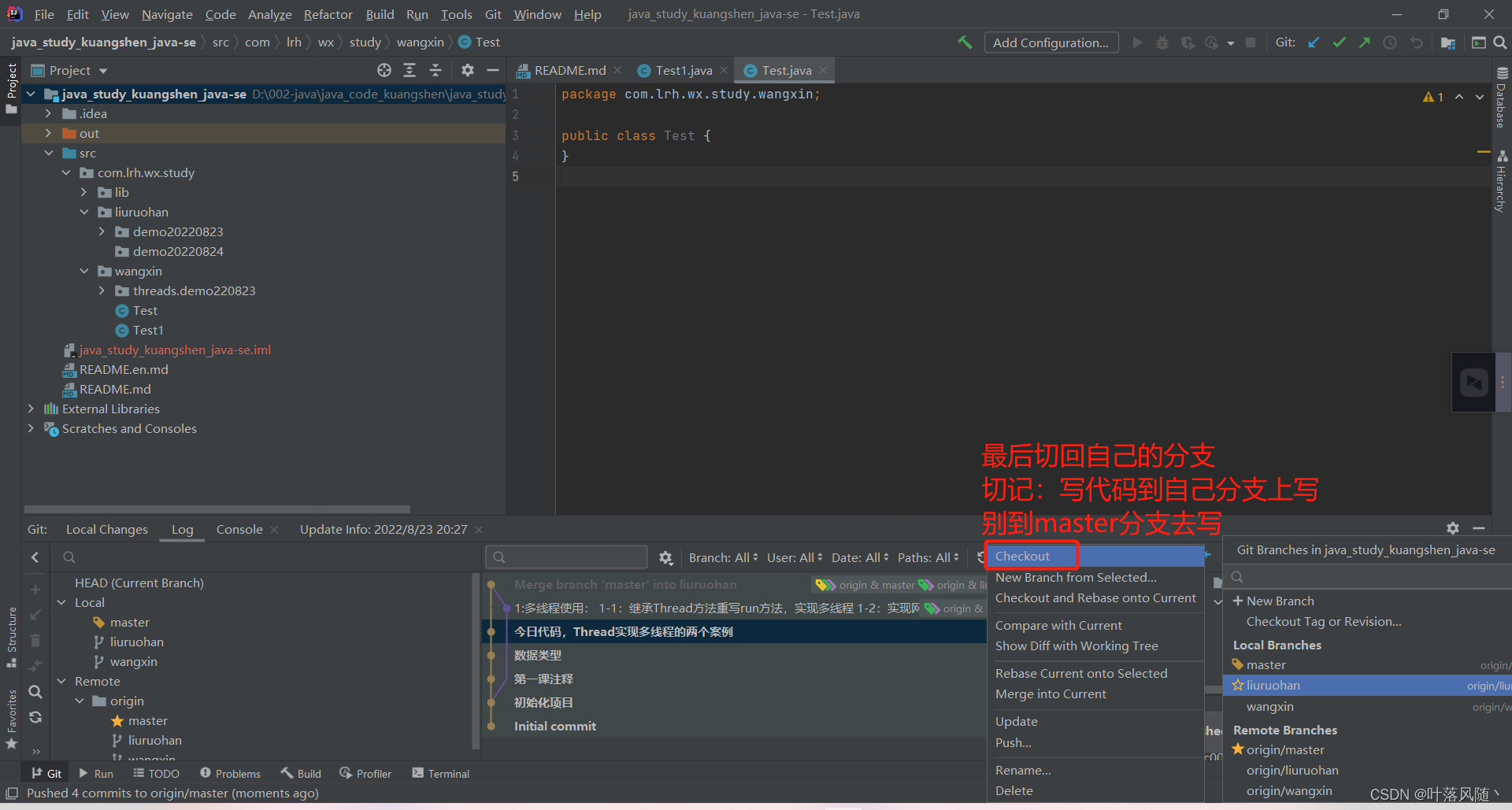Click Expand All in Project panel
Viewport: 1512px width, 810px height.
[409, 70]
